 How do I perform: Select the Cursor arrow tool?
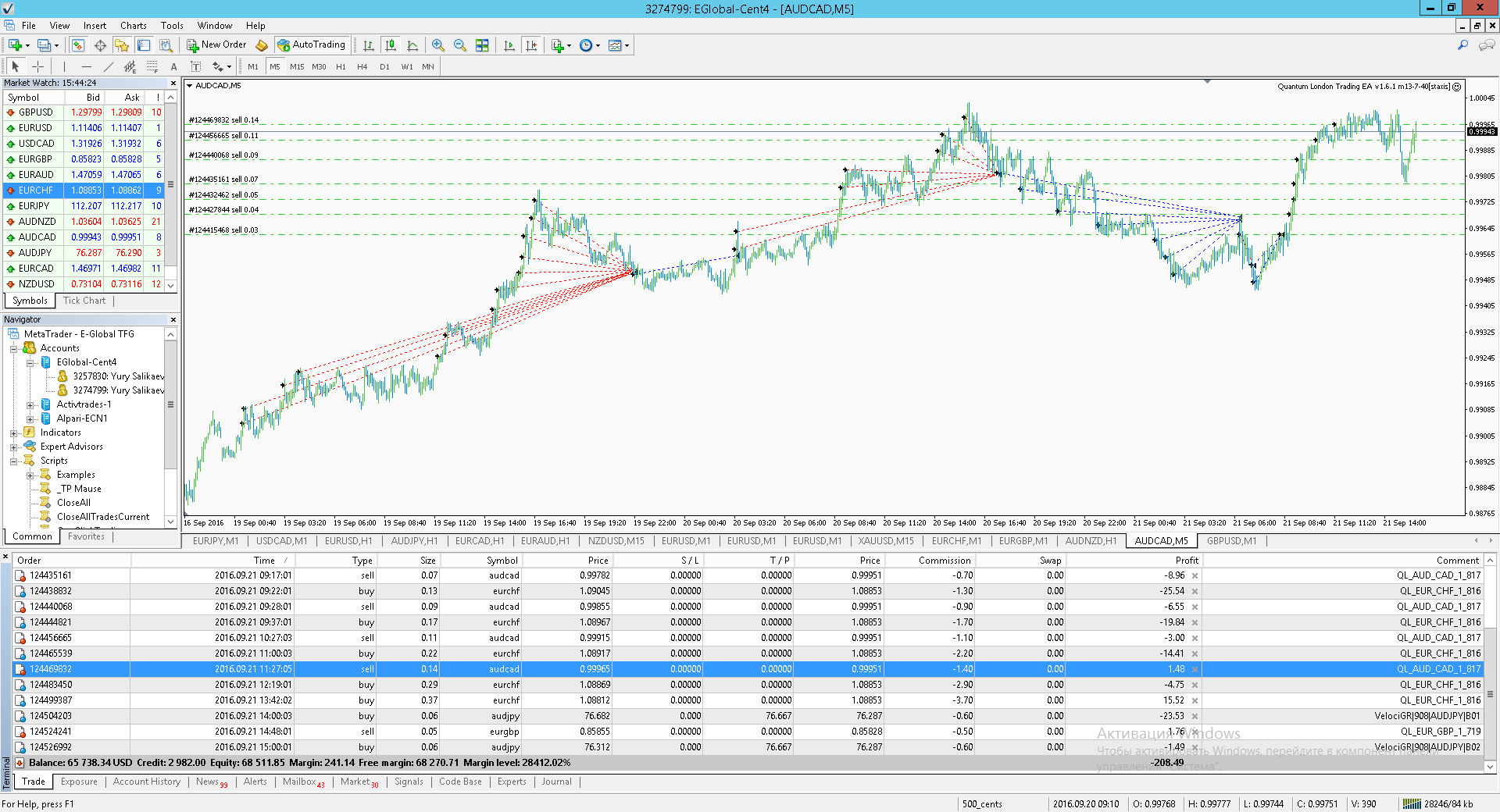pos(16,66)
